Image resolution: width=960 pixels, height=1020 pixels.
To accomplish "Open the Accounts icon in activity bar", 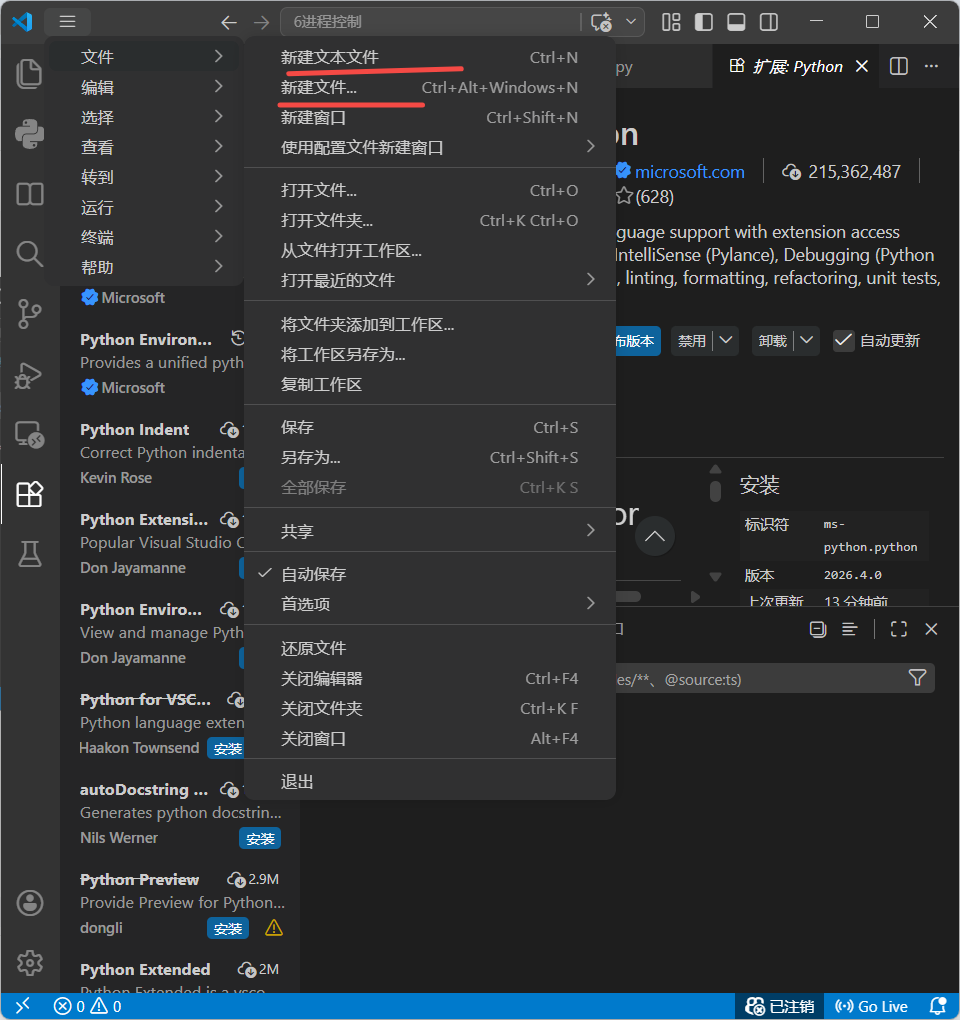I will pyautogui.click(x=29, y=903).
